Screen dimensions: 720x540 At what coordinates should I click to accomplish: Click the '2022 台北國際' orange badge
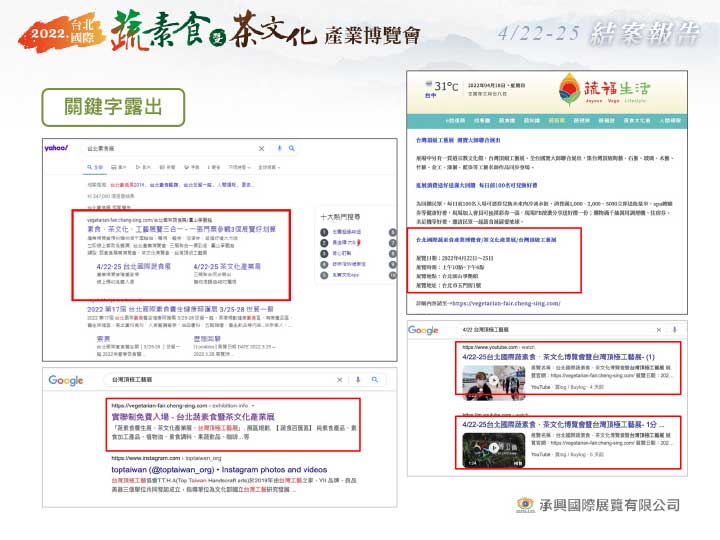click(63, 32)
